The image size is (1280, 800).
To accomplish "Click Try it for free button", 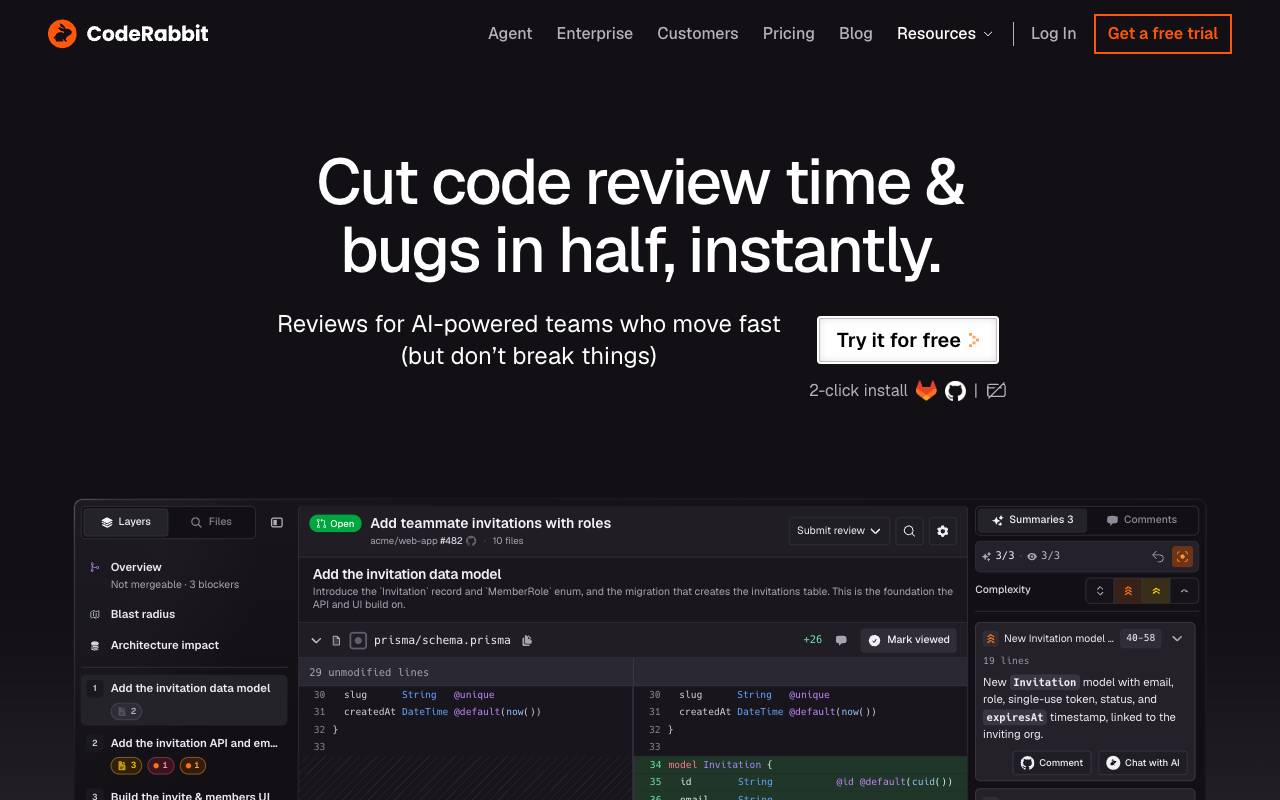I will [908, 340].
